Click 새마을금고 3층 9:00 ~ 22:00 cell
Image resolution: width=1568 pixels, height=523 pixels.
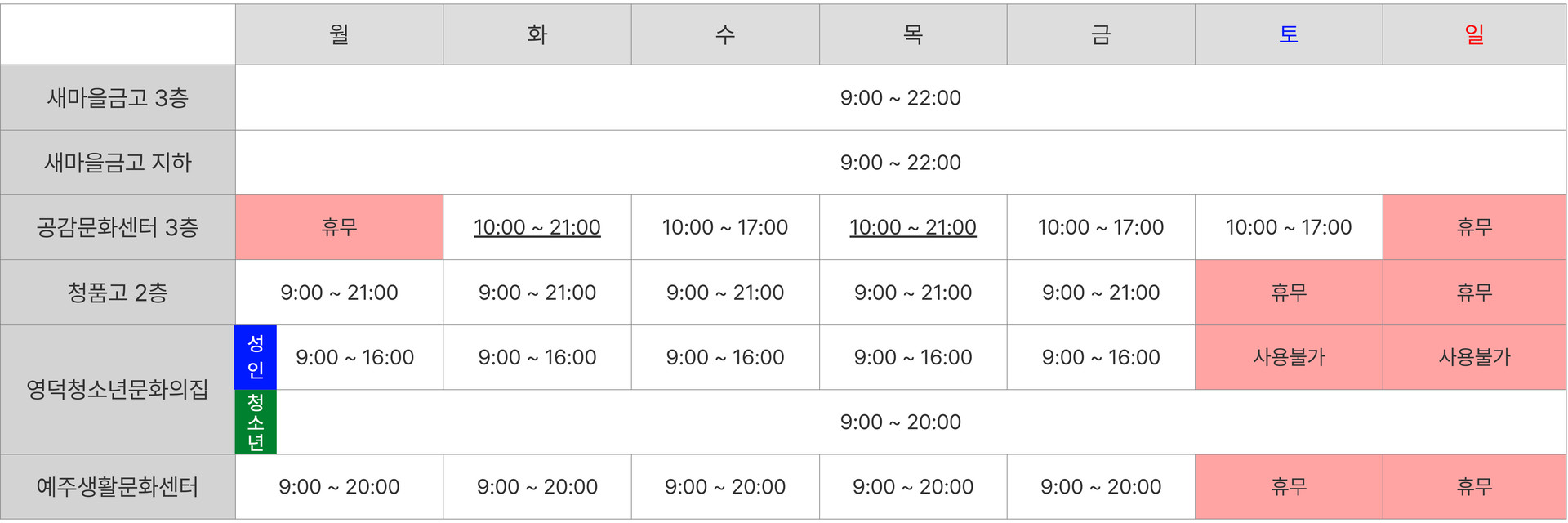point(900,98)
